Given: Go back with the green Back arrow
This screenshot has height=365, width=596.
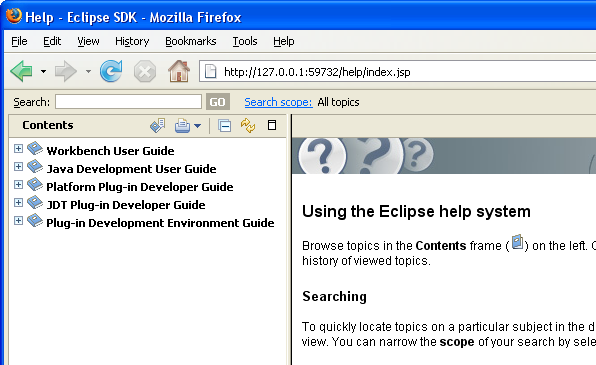Looking at the screenshot, I should click(22, 71).
